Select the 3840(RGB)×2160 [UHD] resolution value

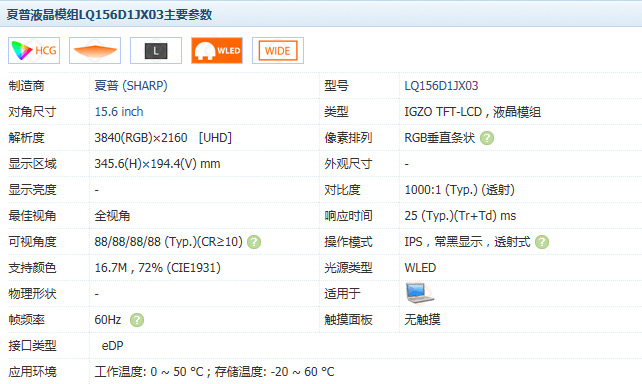pyautogui.click(x=163, y=138)
